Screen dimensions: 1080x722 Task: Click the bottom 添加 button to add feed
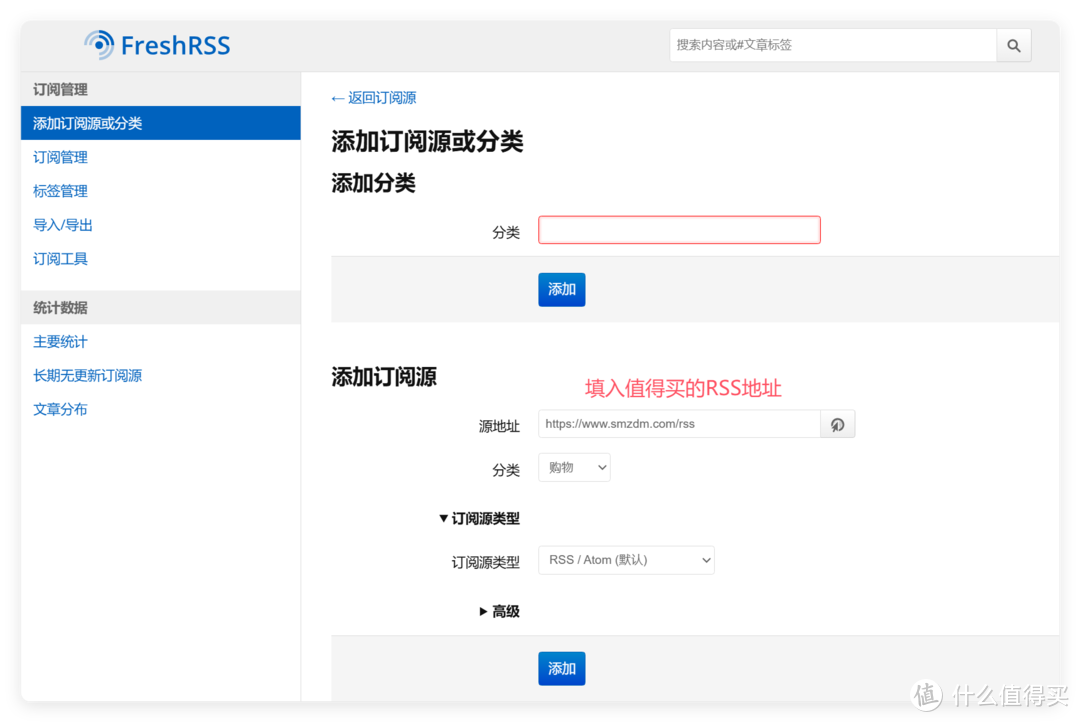pos(561,668)
